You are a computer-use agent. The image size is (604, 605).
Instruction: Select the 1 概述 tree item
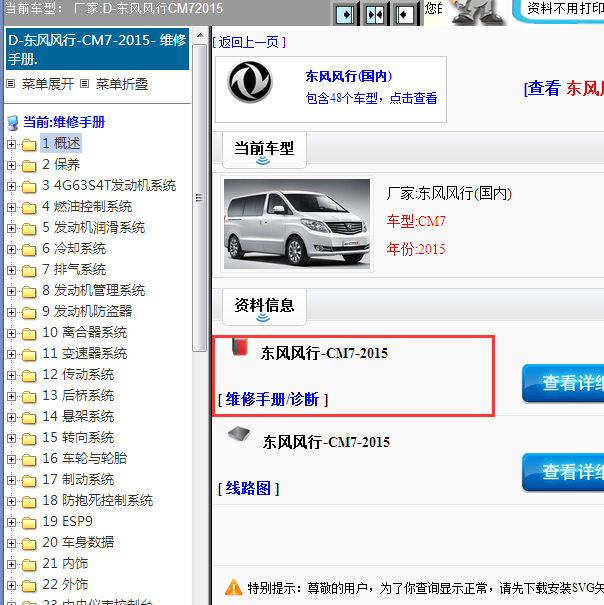pos(61,143)
